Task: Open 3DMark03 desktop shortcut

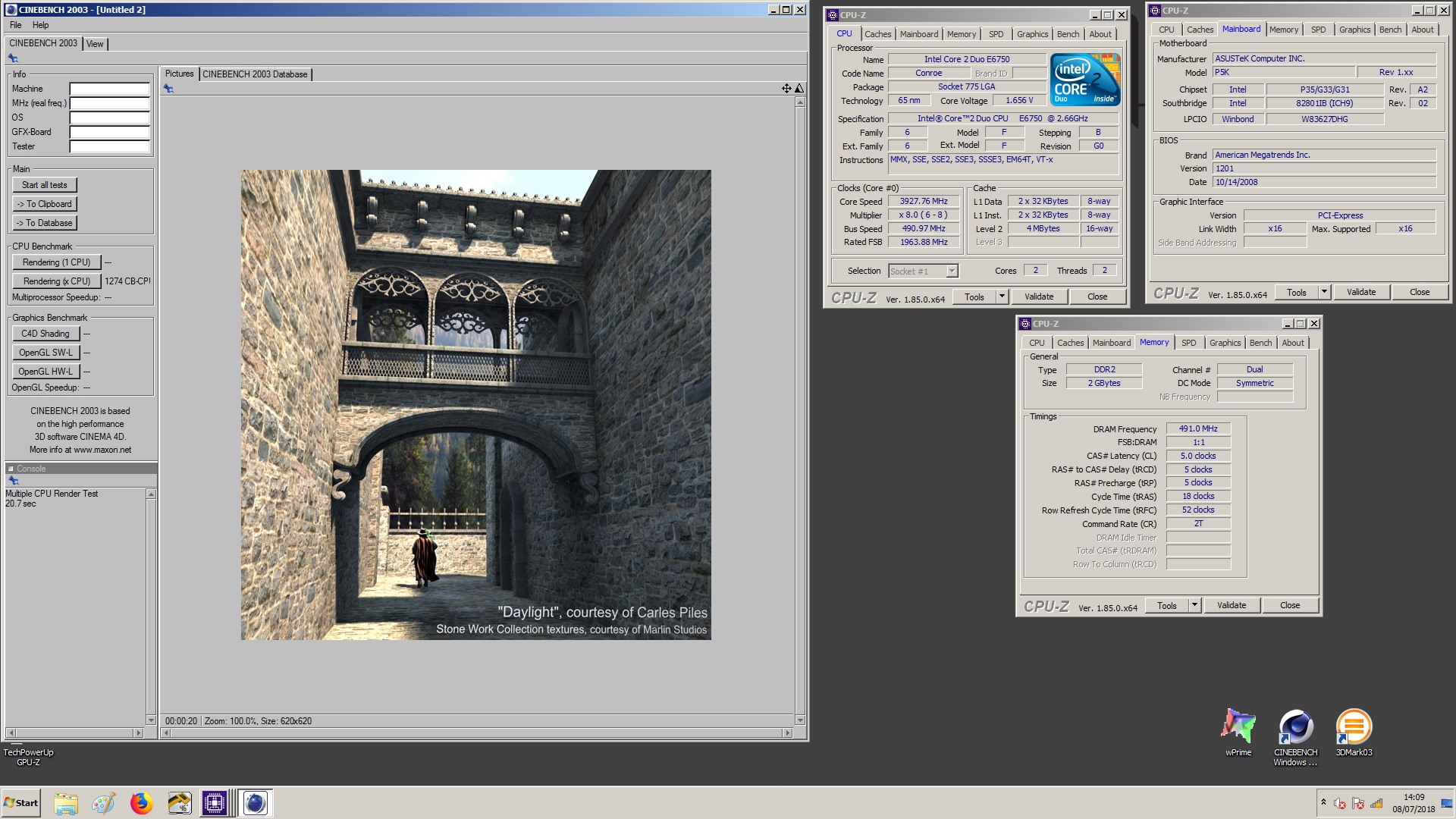Action: (1354, 732)
